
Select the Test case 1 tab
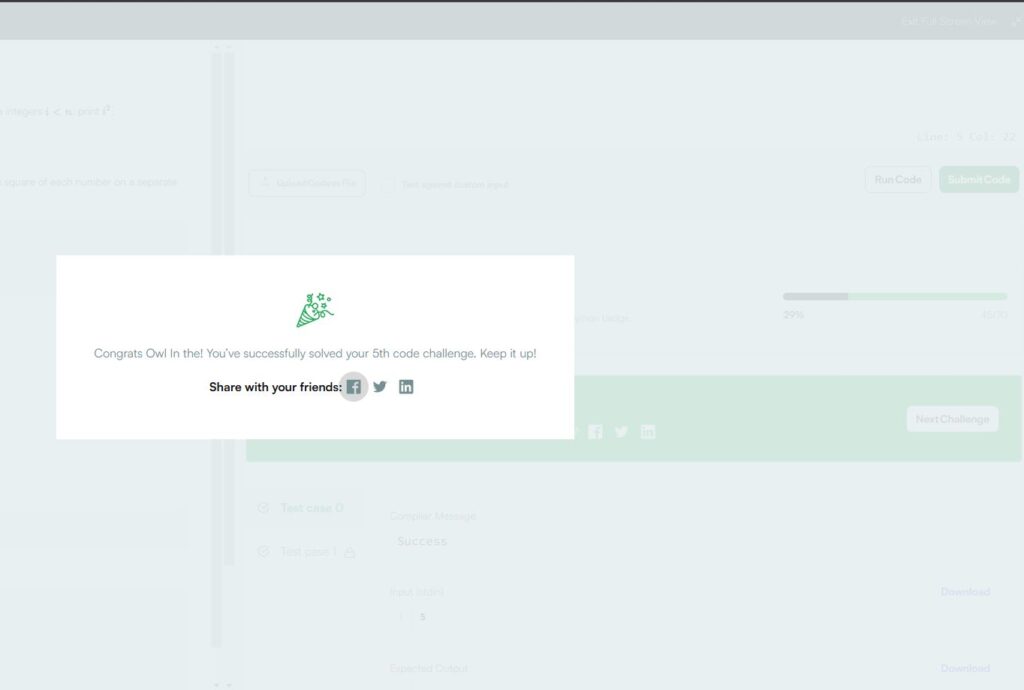pyautogui.click(x=308, y=552)
